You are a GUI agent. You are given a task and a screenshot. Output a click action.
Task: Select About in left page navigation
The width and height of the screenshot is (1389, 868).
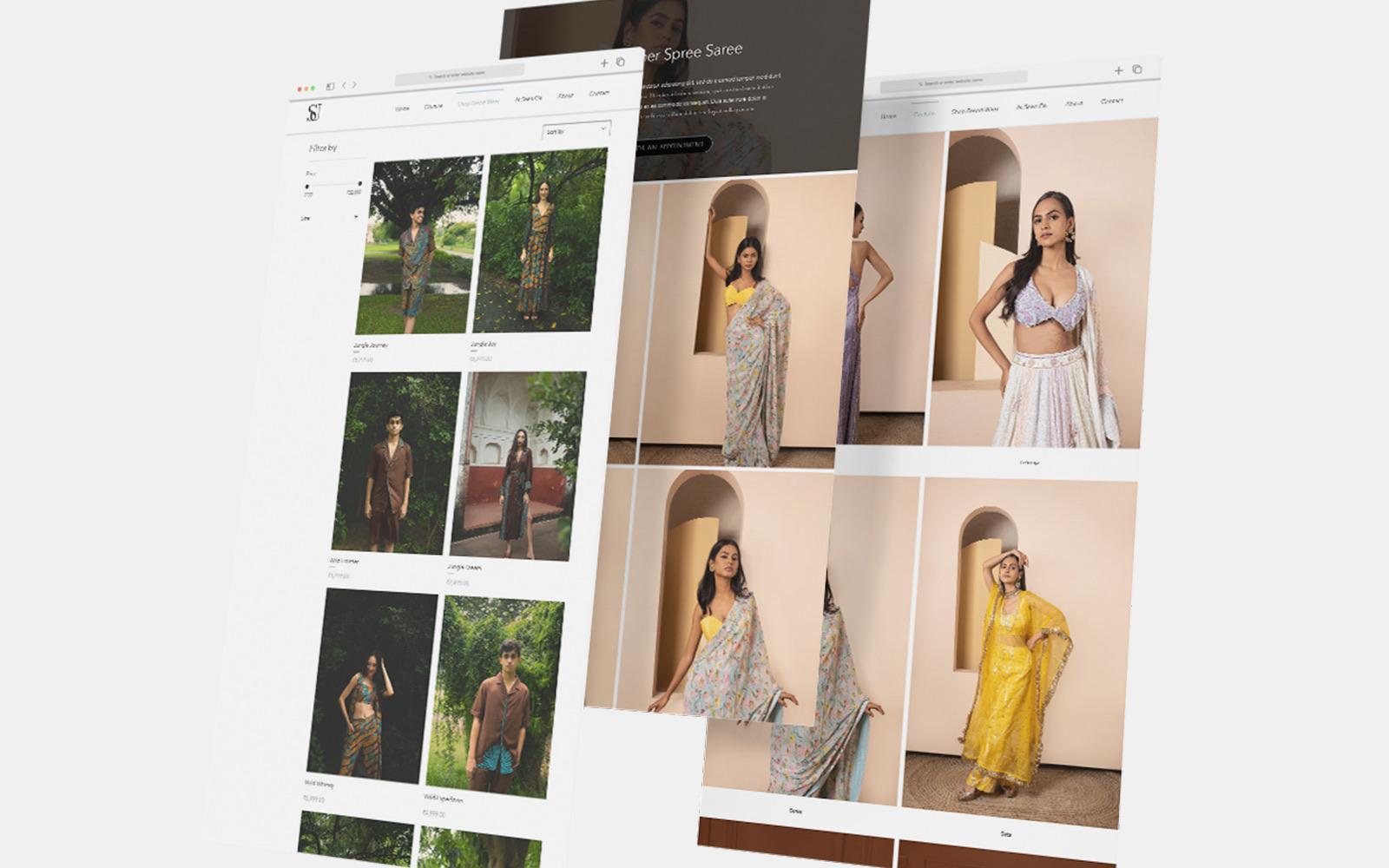[x=565, y=95]
